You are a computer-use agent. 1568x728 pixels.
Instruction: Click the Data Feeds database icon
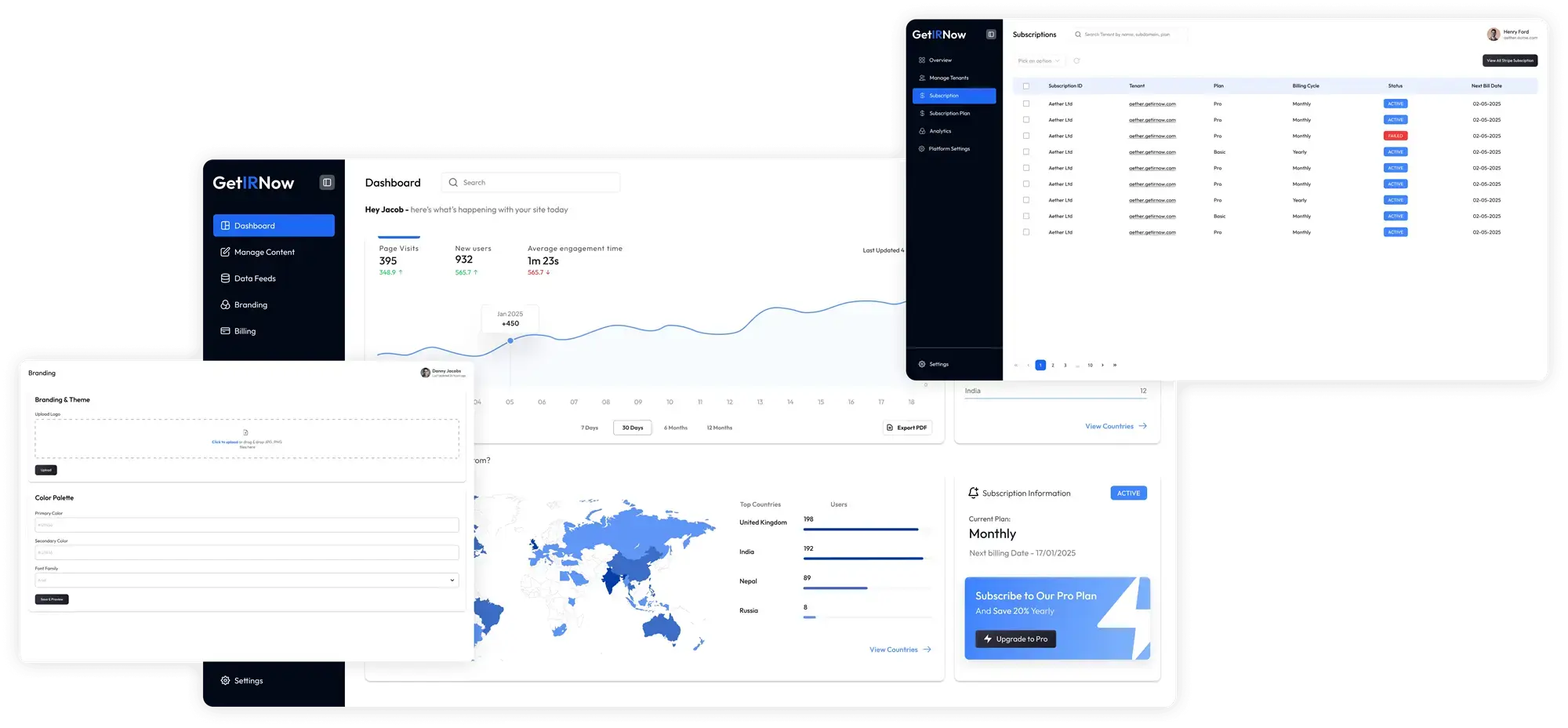click(x=225, y=278)
